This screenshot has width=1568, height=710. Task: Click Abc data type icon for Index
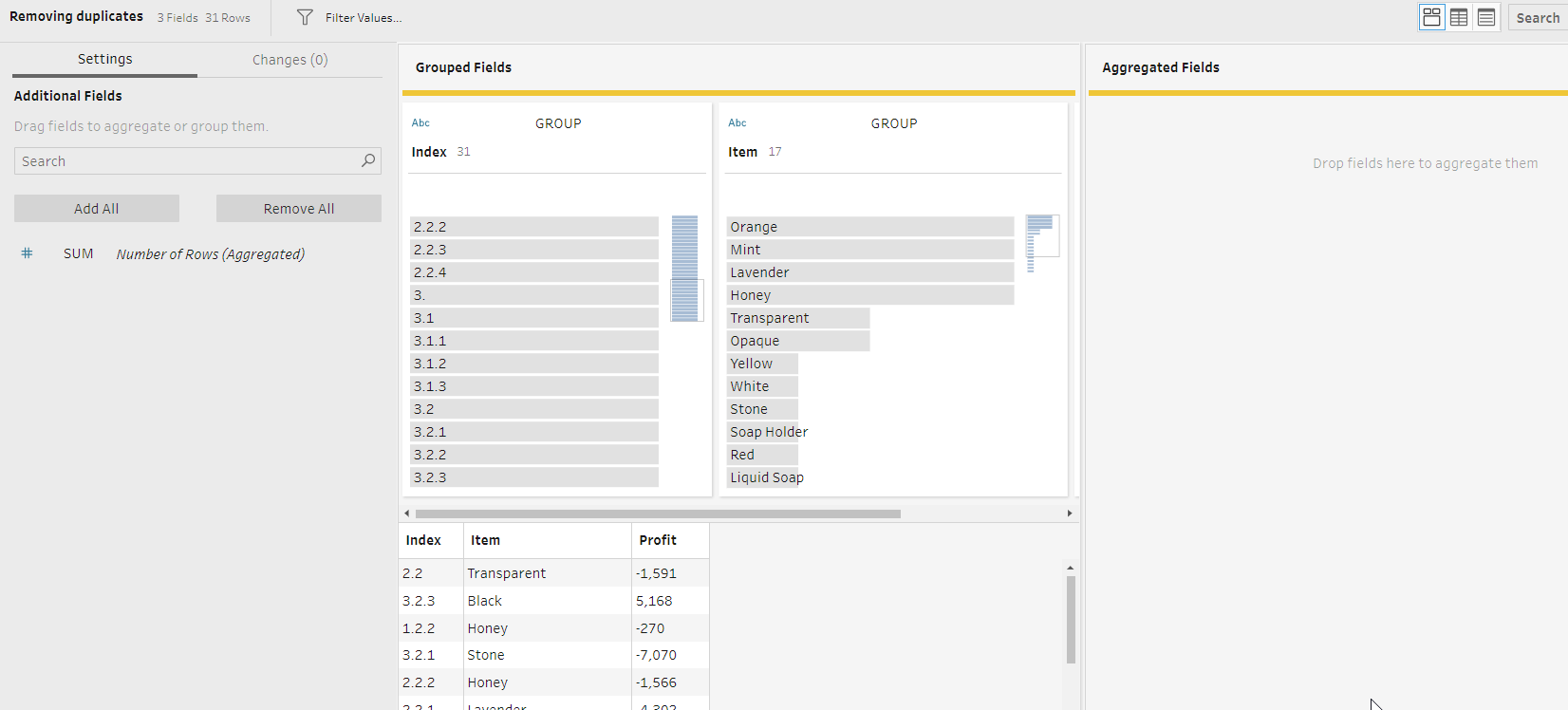420,123
